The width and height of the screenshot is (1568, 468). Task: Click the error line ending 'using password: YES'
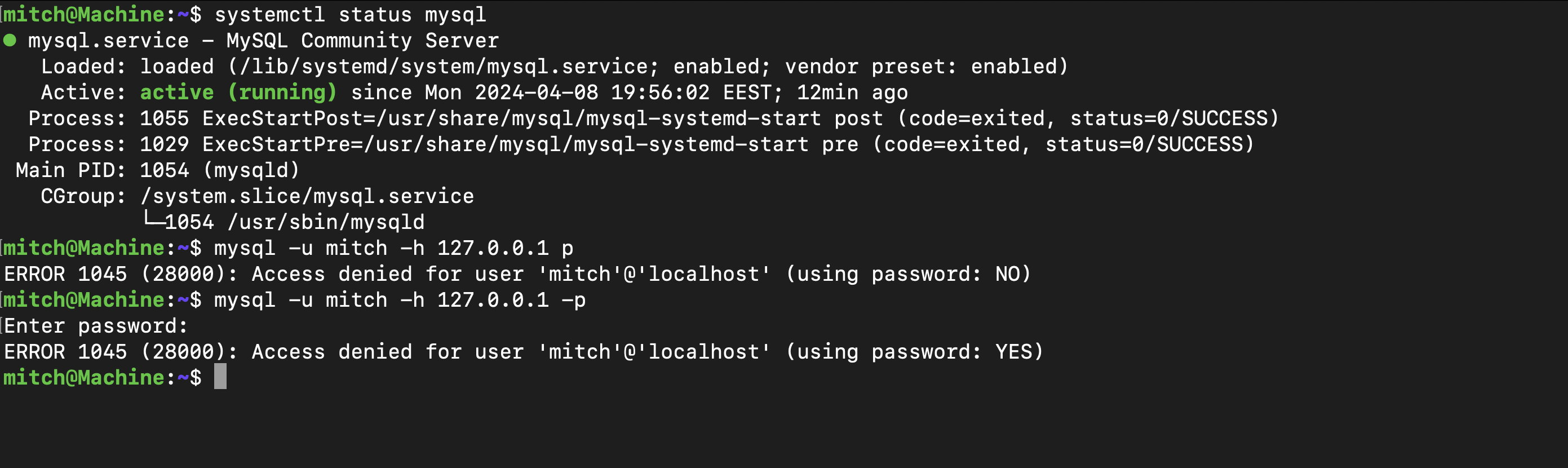tap(524, 352)
